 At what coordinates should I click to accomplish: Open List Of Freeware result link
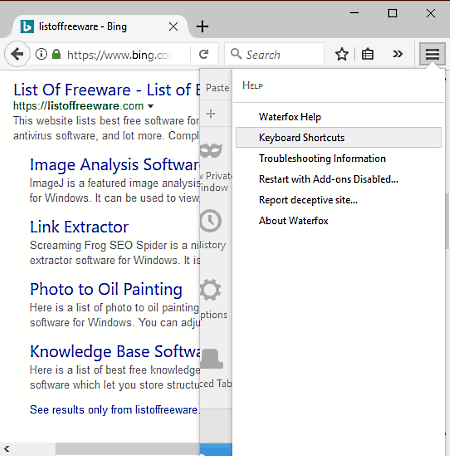pyautogui.click(x=107, y=90)
